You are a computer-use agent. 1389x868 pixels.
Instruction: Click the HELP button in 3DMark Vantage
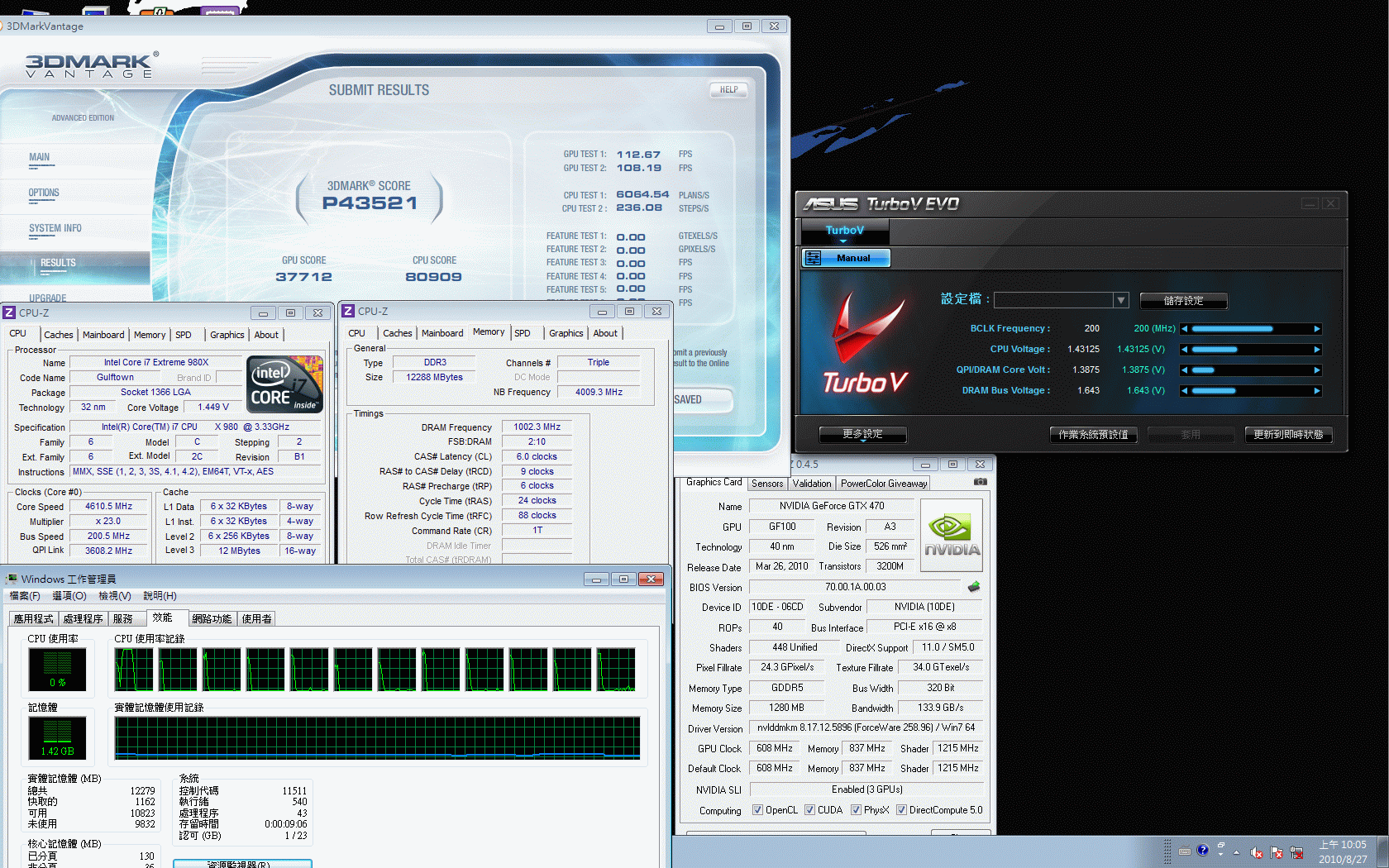tap(728, 90)
